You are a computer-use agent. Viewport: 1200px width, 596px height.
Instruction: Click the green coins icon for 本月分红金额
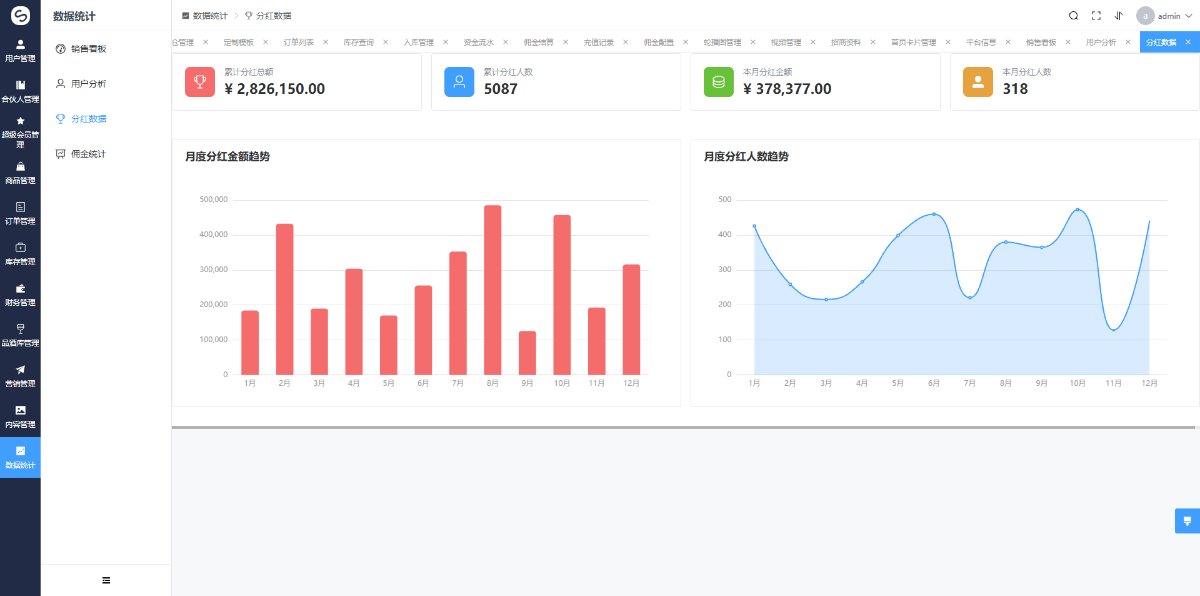coord(719,82)
